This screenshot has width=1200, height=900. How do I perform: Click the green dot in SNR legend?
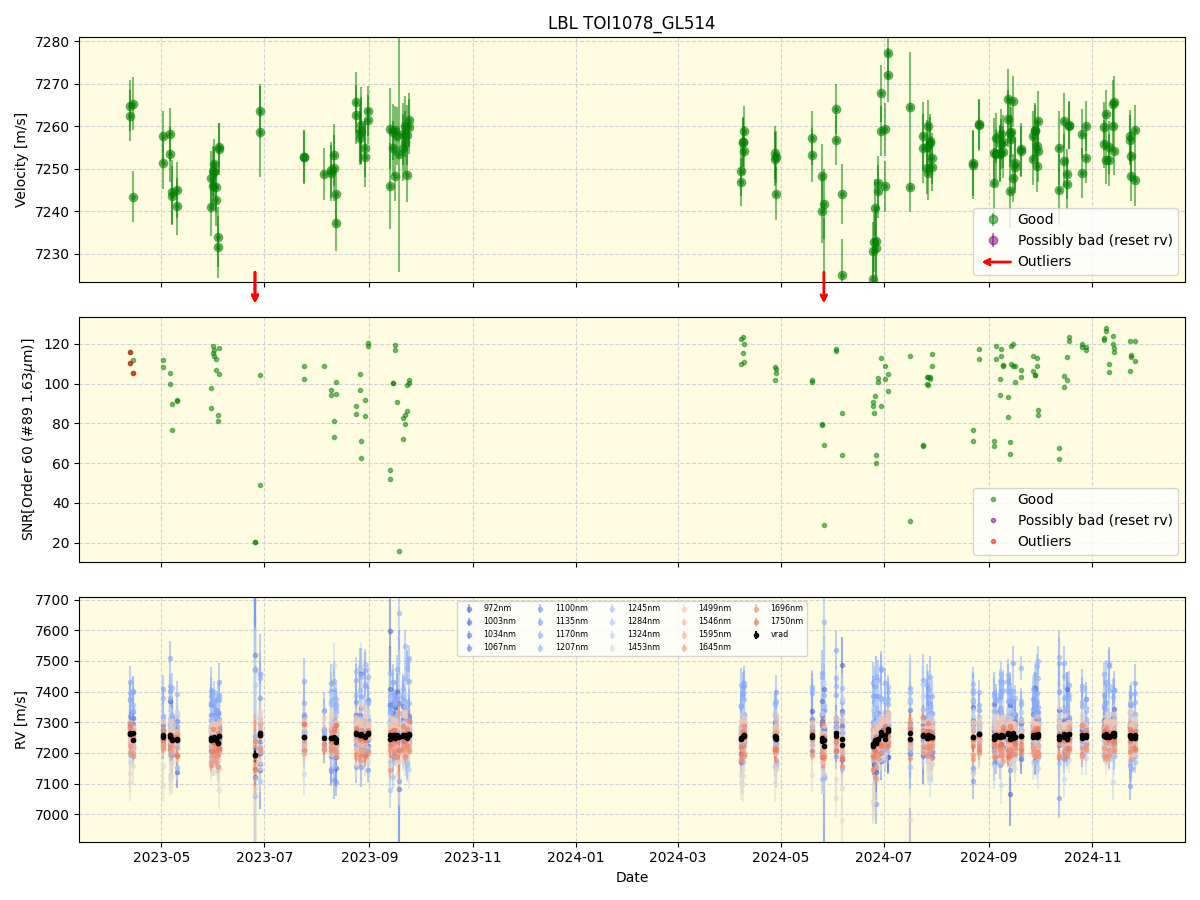(993, 500)
